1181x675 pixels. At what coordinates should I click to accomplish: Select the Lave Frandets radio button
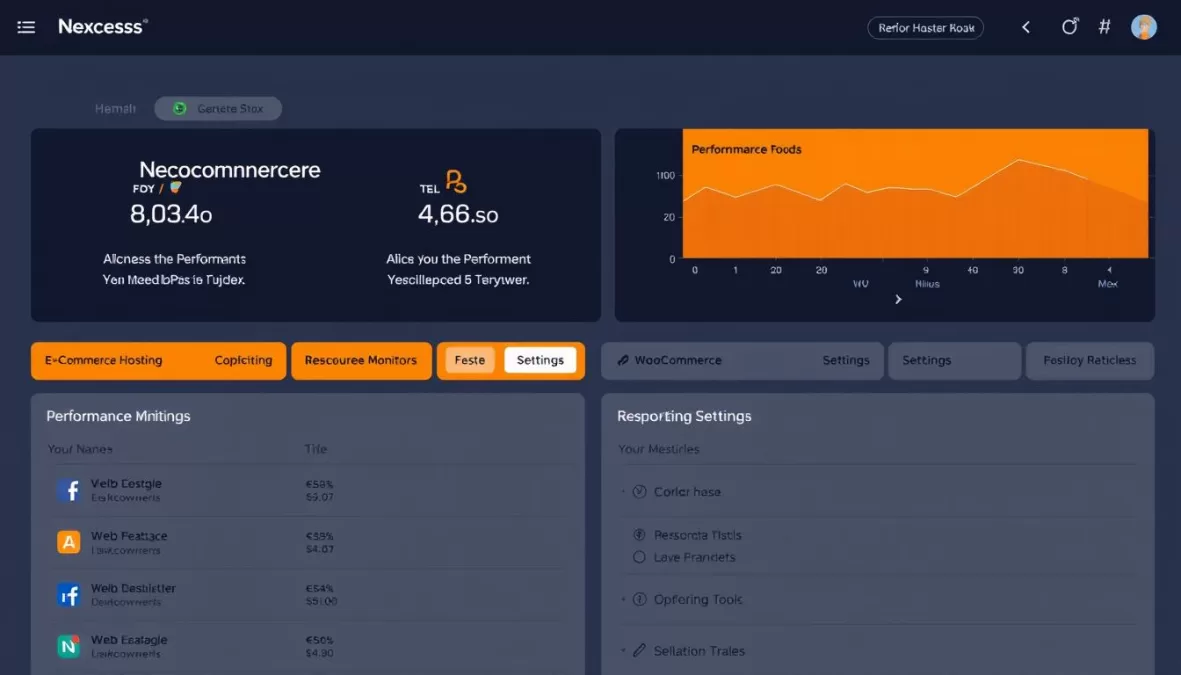pyautogui.click(x=639, y=557)
